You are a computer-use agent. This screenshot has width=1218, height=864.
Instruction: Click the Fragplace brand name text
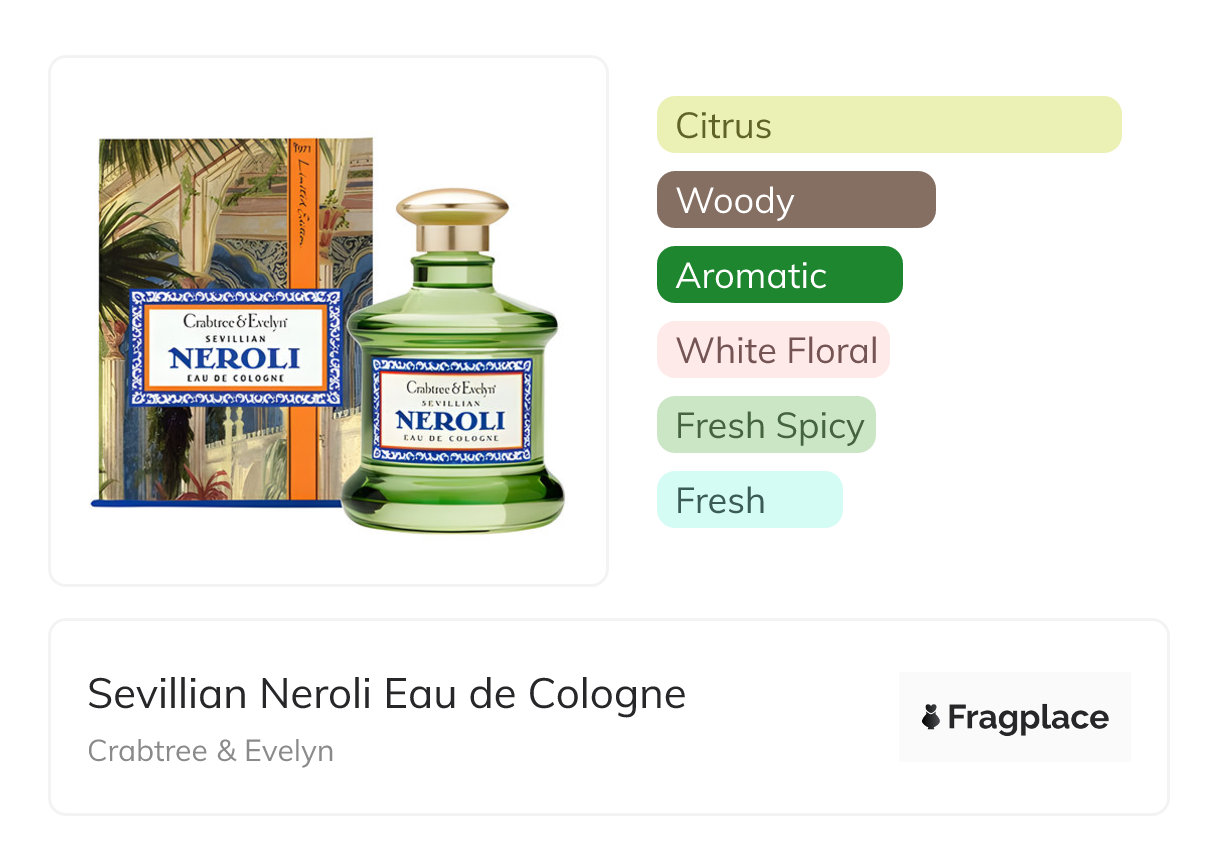click(1028, 717)
